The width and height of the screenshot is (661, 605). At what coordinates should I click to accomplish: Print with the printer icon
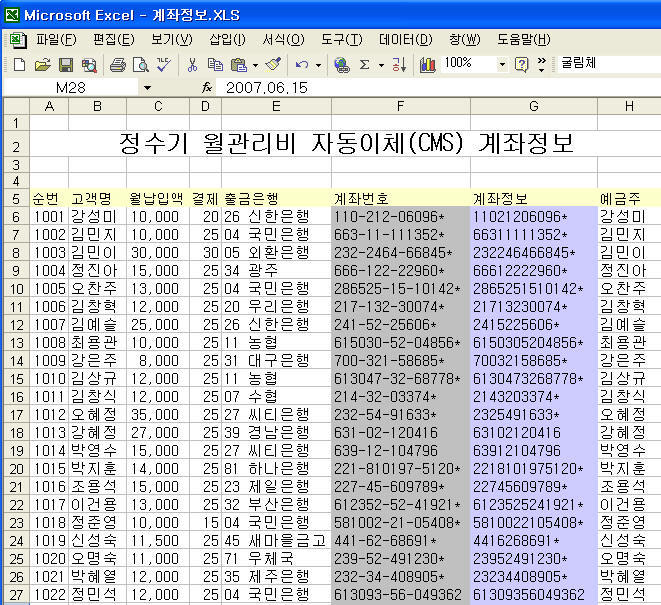coord(118,65)
